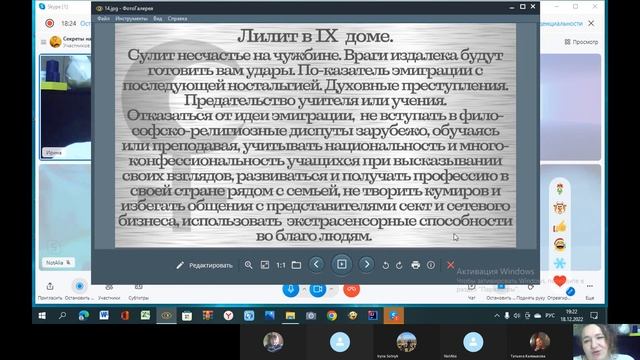
Task: Show image information icon
Action: tap(431, 265)
